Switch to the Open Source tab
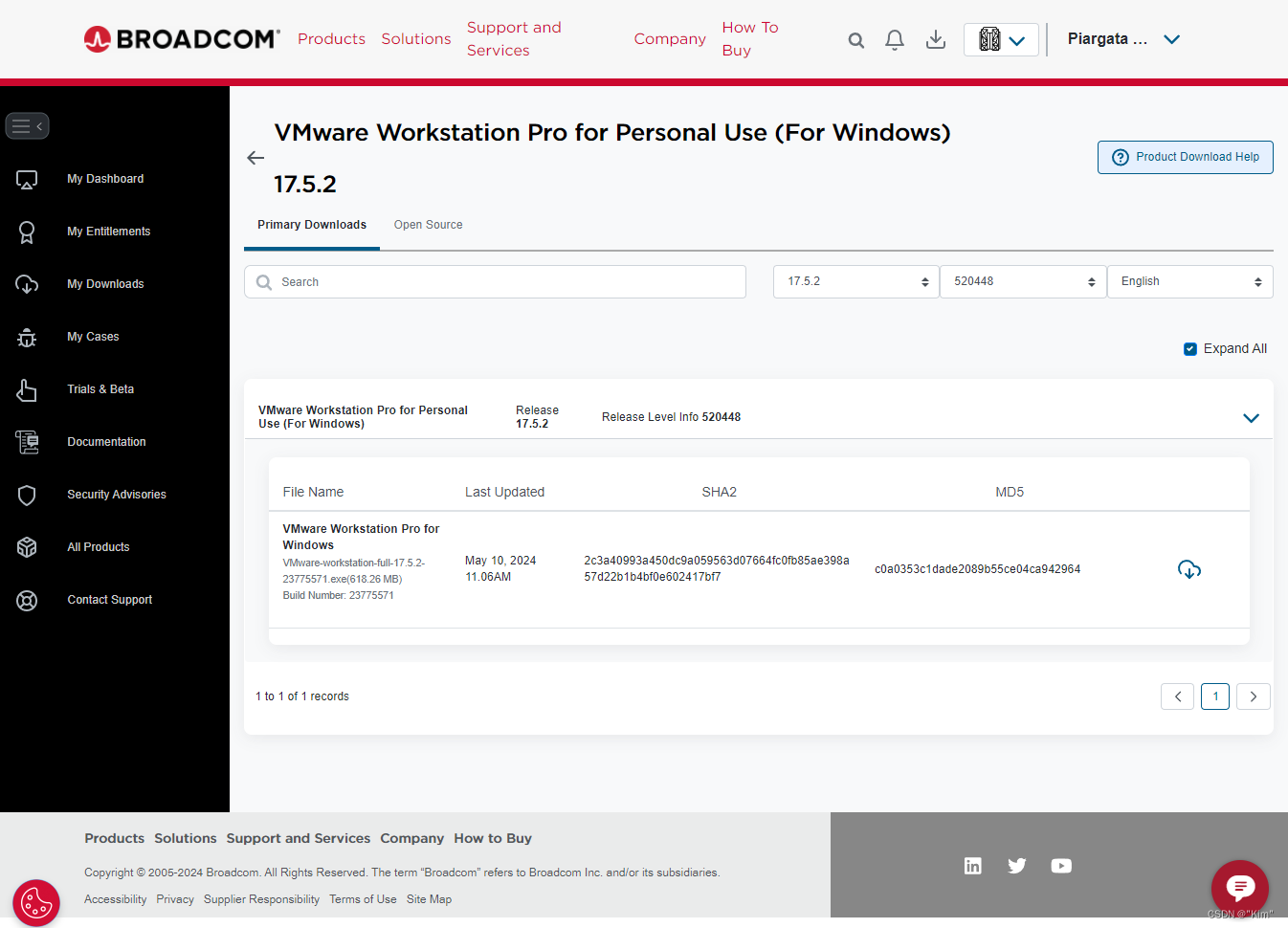This screenshot has width=1288, height=928. click(429, 225)
